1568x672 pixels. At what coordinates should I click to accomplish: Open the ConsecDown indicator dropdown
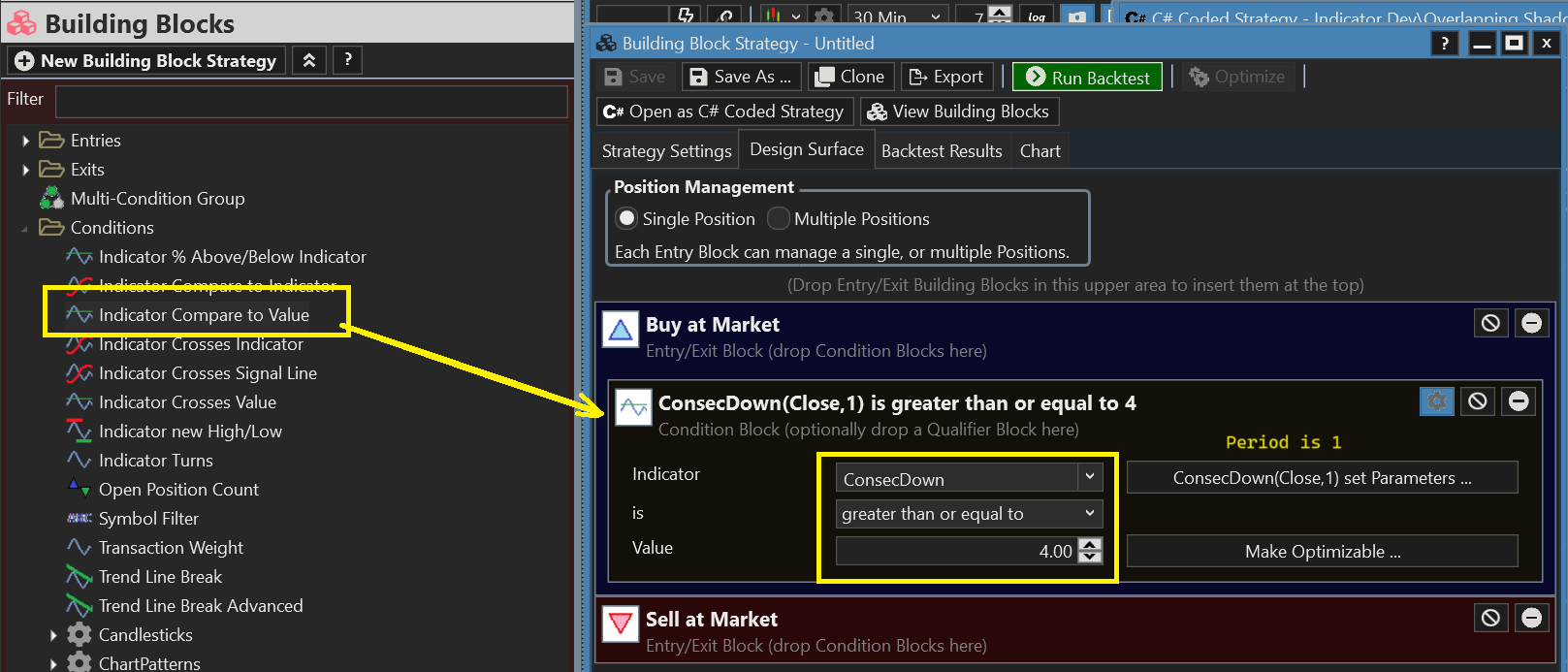[x=1089, y=477]
